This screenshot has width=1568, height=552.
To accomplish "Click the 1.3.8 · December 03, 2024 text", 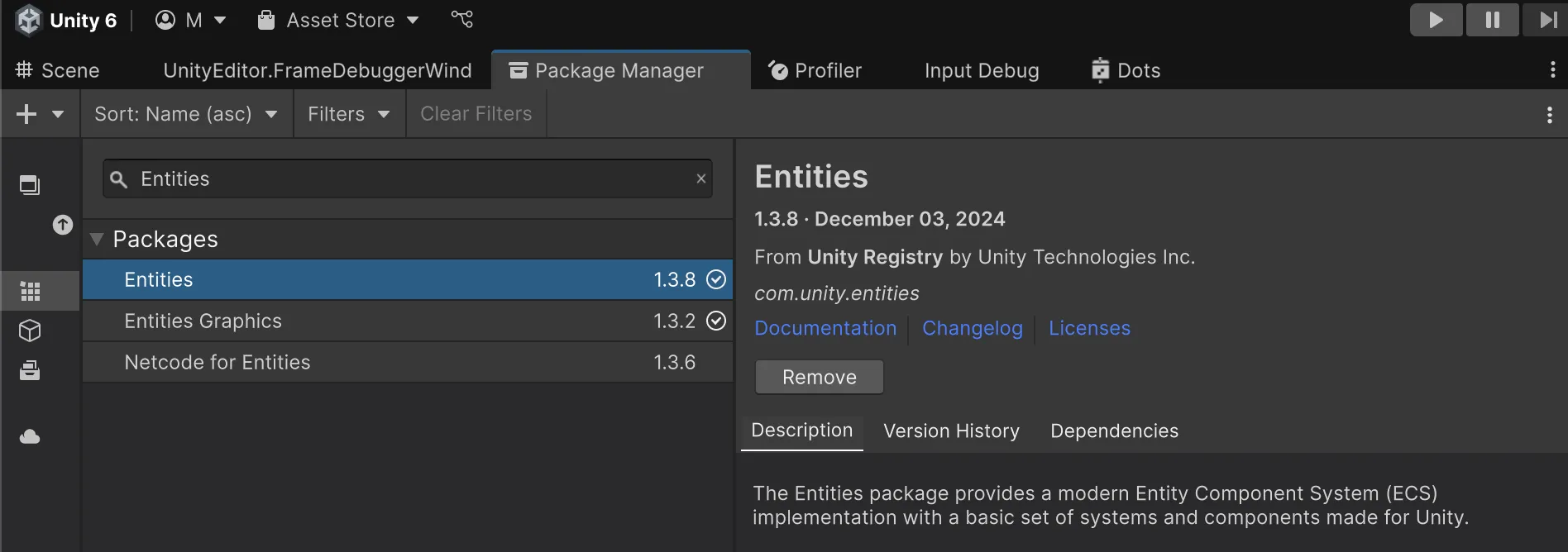I will point(880,219).
